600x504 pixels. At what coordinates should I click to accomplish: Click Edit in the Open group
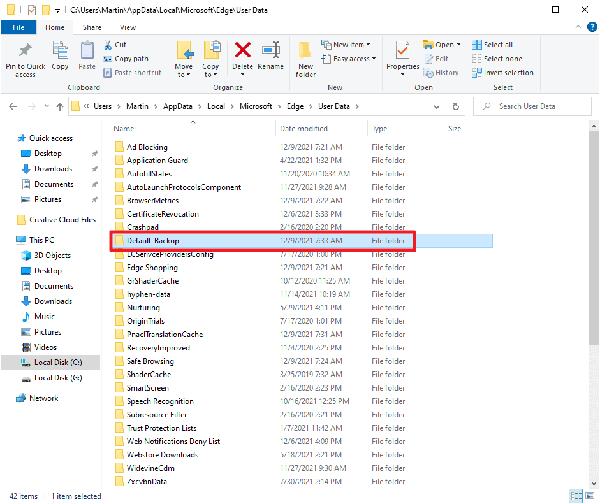coord(436,59)
